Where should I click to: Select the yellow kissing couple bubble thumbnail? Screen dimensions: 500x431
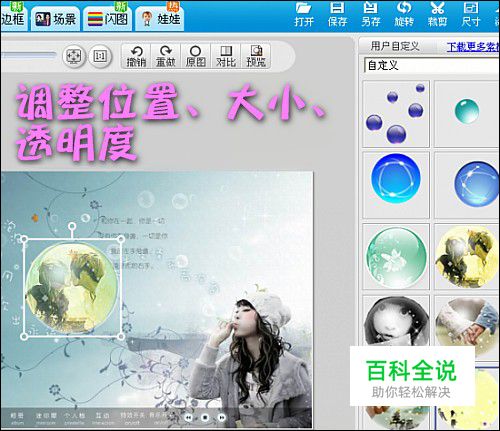pos(467,256)
